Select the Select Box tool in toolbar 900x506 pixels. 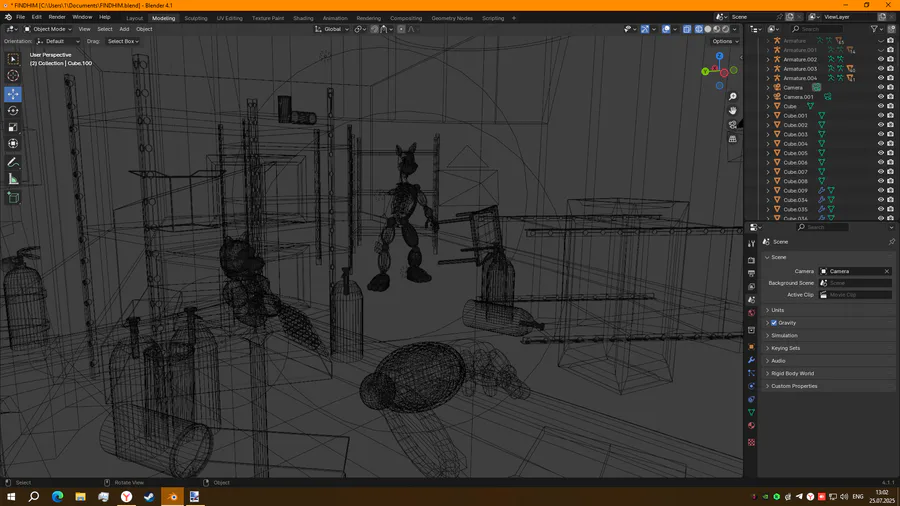pyautogui.click(x=13, y=59)
